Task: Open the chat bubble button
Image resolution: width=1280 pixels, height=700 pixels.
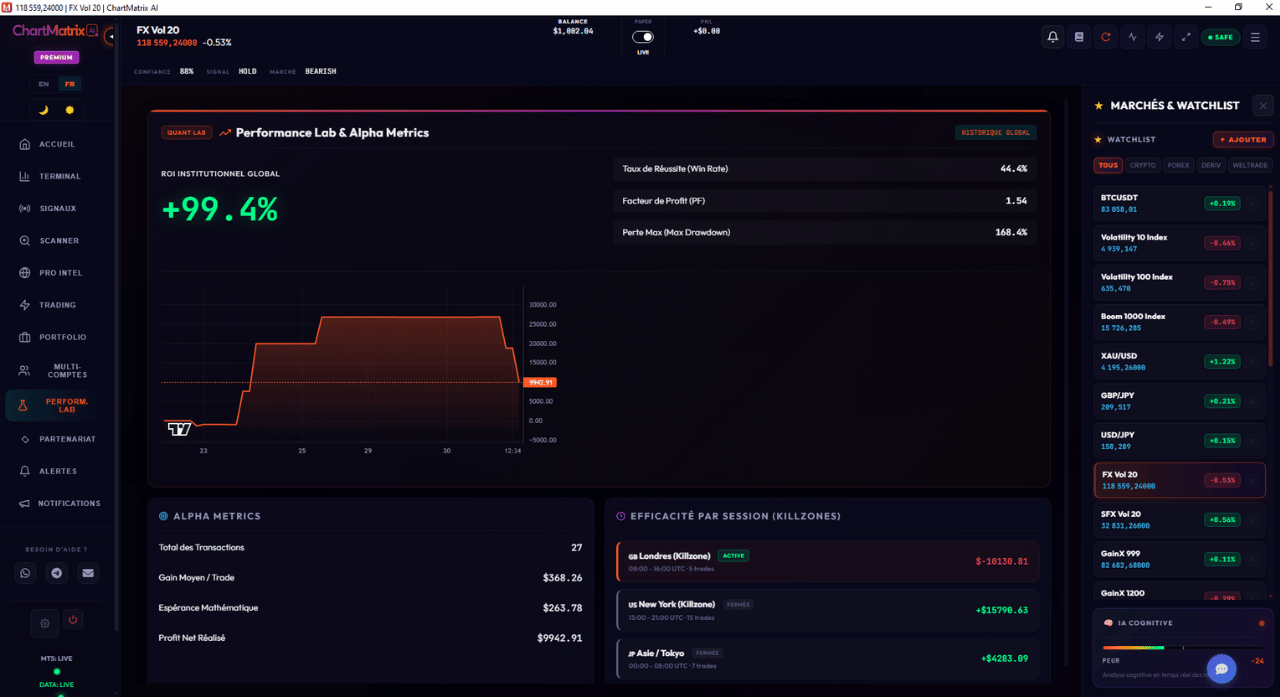Action: pos(1222,669)
